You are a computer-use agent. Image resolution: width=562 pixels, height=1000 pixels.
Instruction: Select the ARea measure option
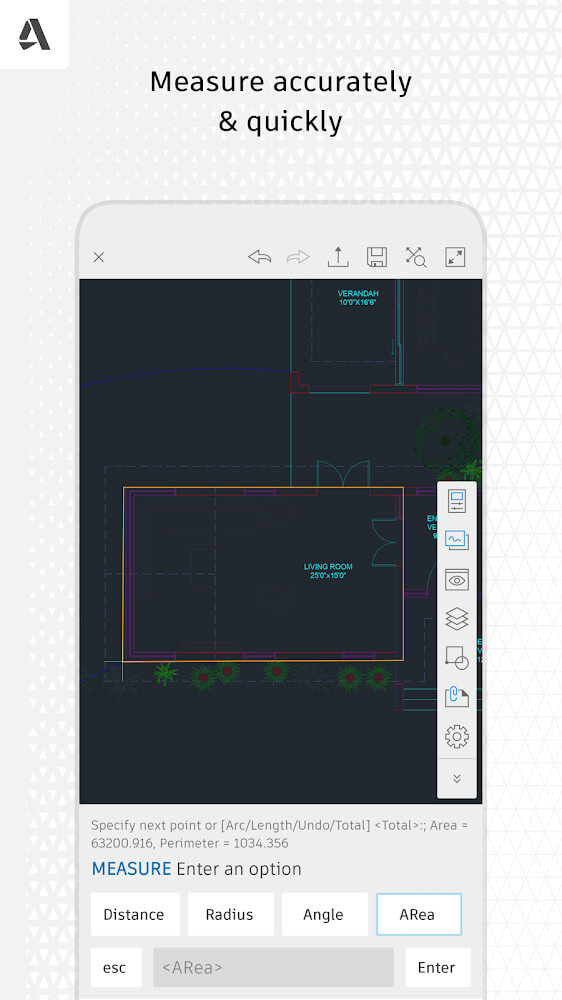click(x=418, y=915)
